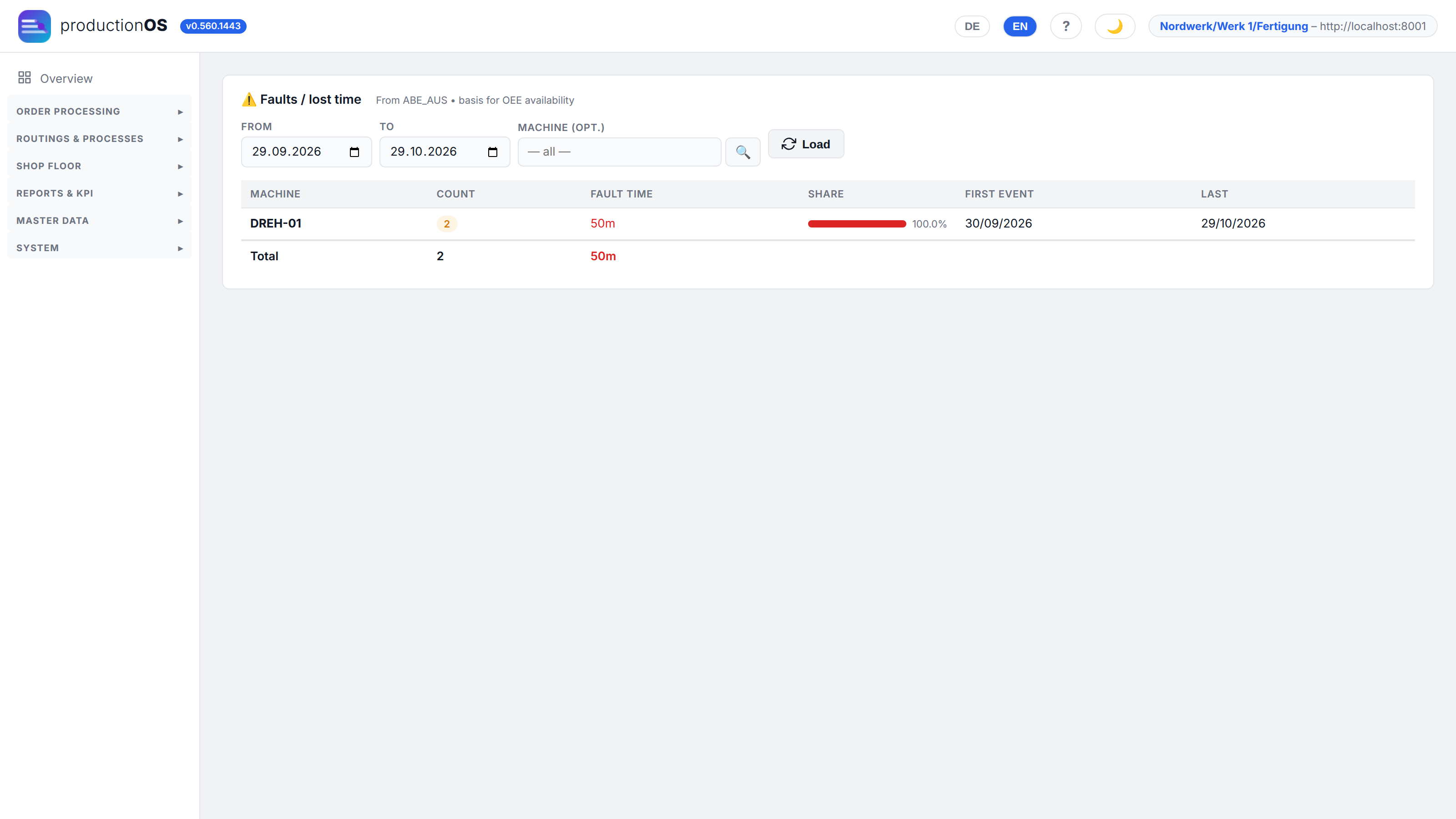Open calendar picker in FROM date field
Image resolution: width=1456 pixels, height=819 pixels.
point(354,152)
